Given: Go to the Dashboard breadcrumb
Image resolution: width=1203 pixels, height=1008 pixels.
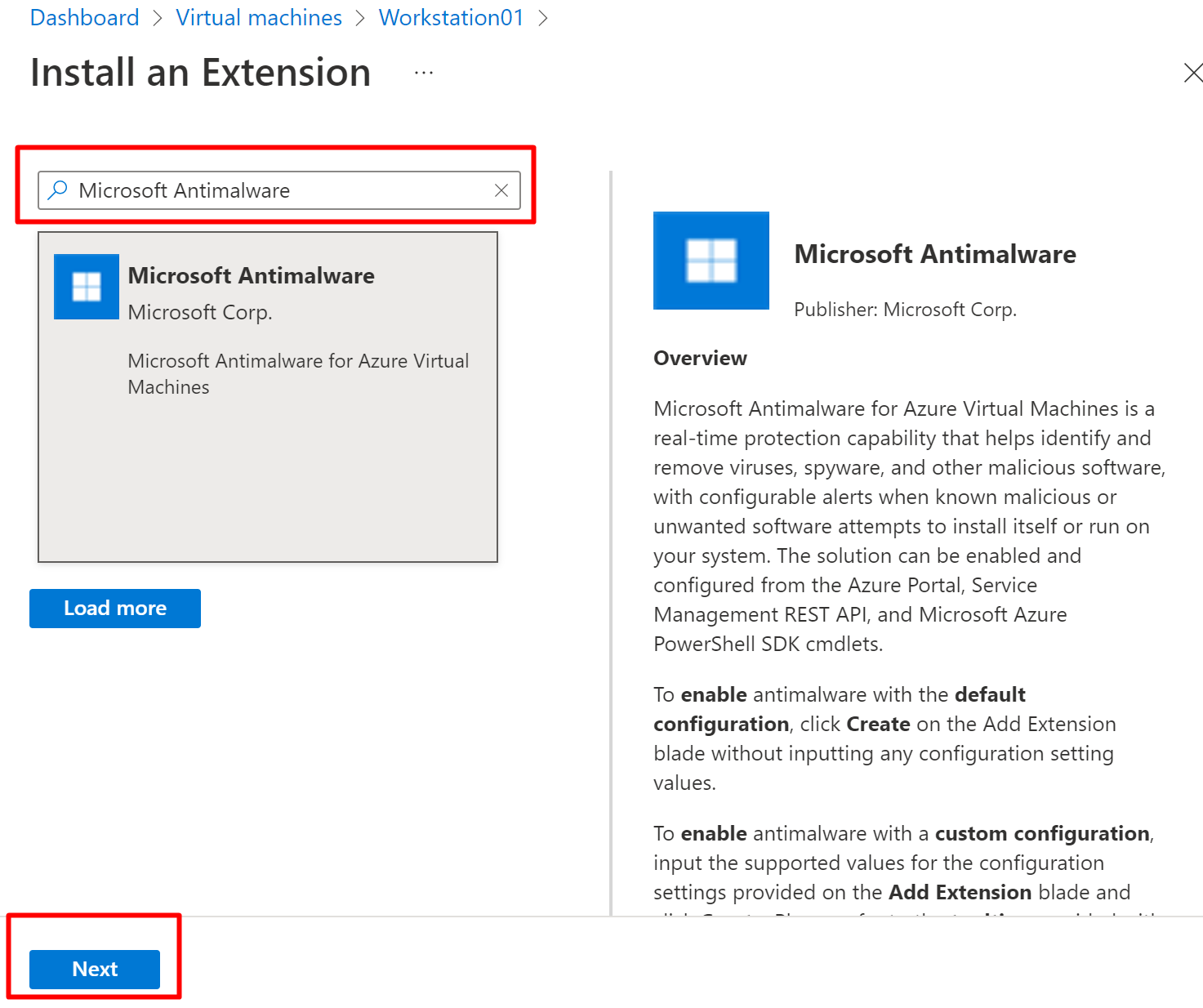Looking at the screenshot, I should [x=84, y=18].
